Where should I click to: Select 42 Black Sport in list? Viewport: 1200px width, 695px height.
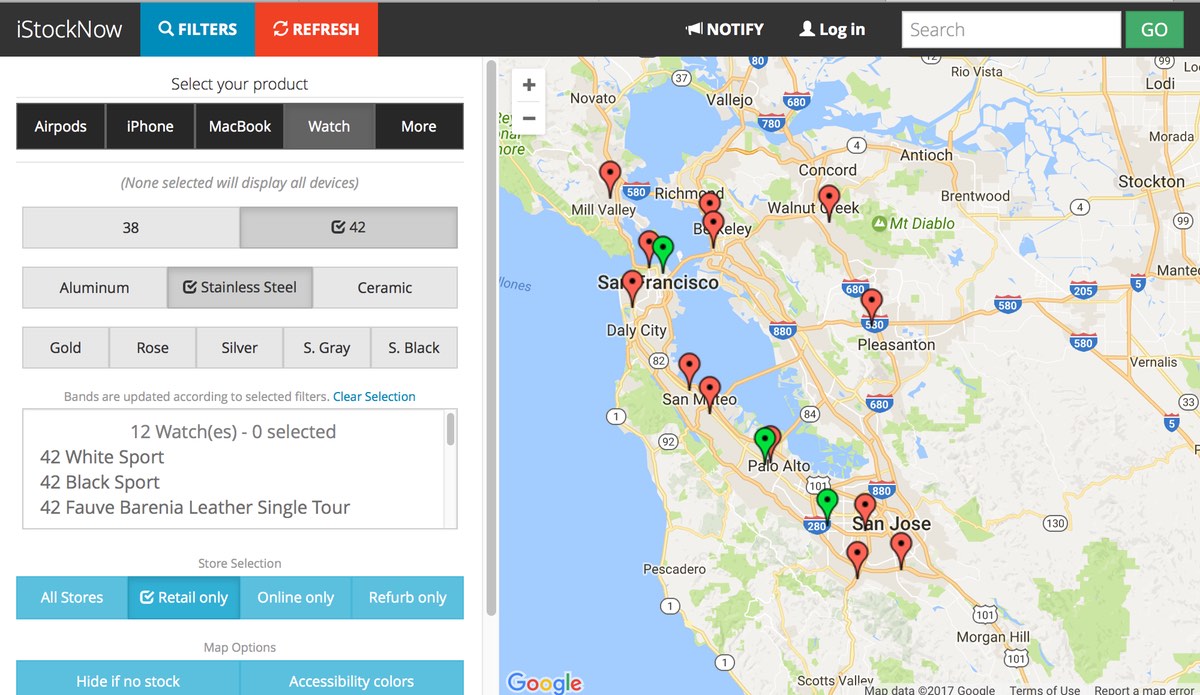pos(100,482)
